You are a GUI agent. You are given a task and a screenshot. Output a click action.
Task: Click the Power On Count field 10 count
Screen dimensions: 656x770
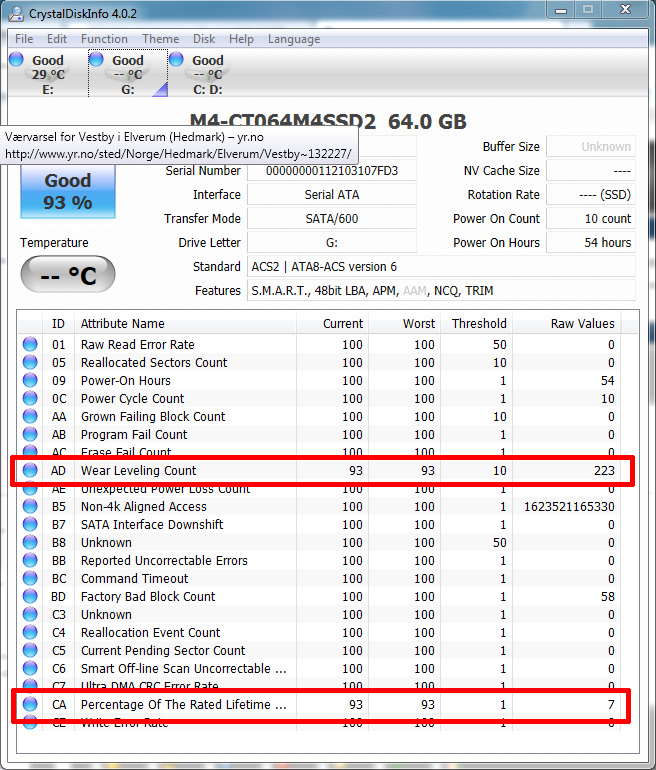point(591,219)
